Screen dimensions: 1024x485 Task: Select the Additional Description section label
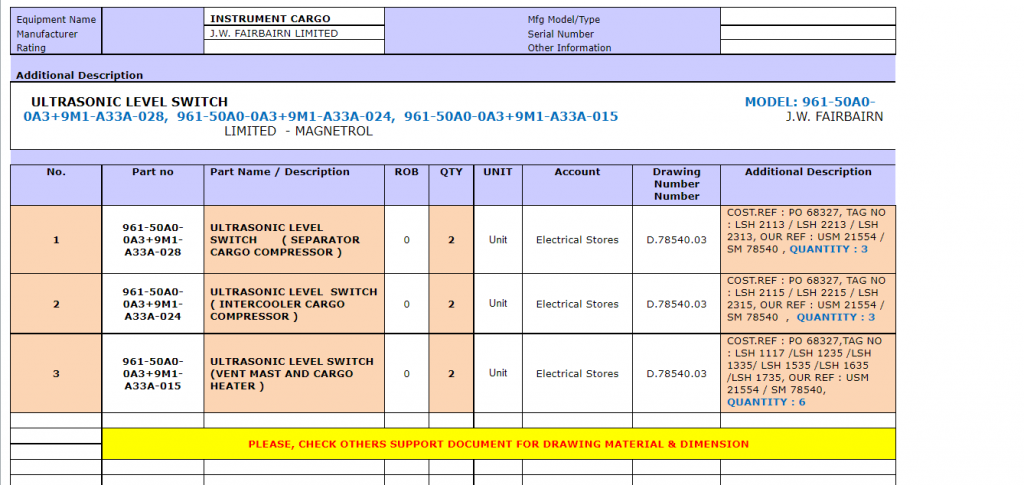click(x=79, y=75)
